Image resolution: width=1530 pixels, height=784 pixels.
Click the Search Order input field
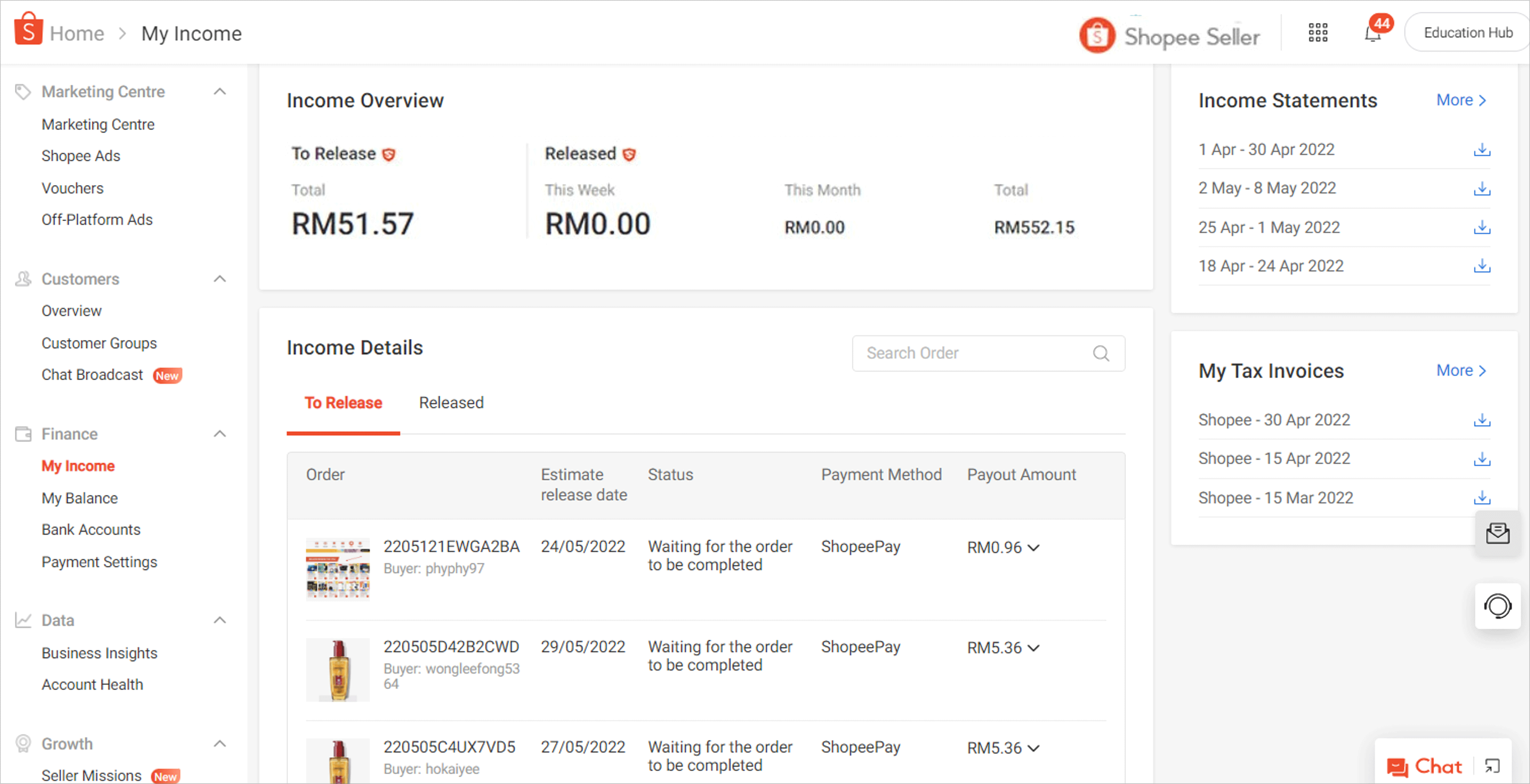(x=988, y=353)
